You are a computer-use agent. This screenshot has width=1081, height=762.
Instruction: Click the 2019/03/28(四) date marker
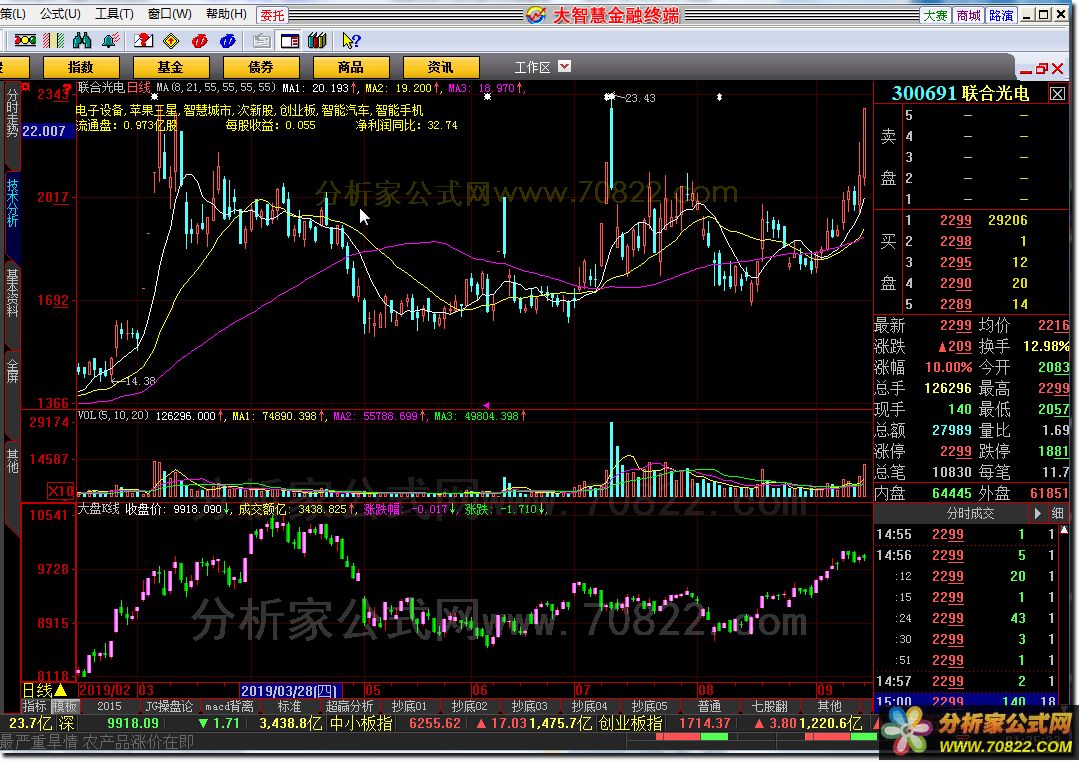291,690
